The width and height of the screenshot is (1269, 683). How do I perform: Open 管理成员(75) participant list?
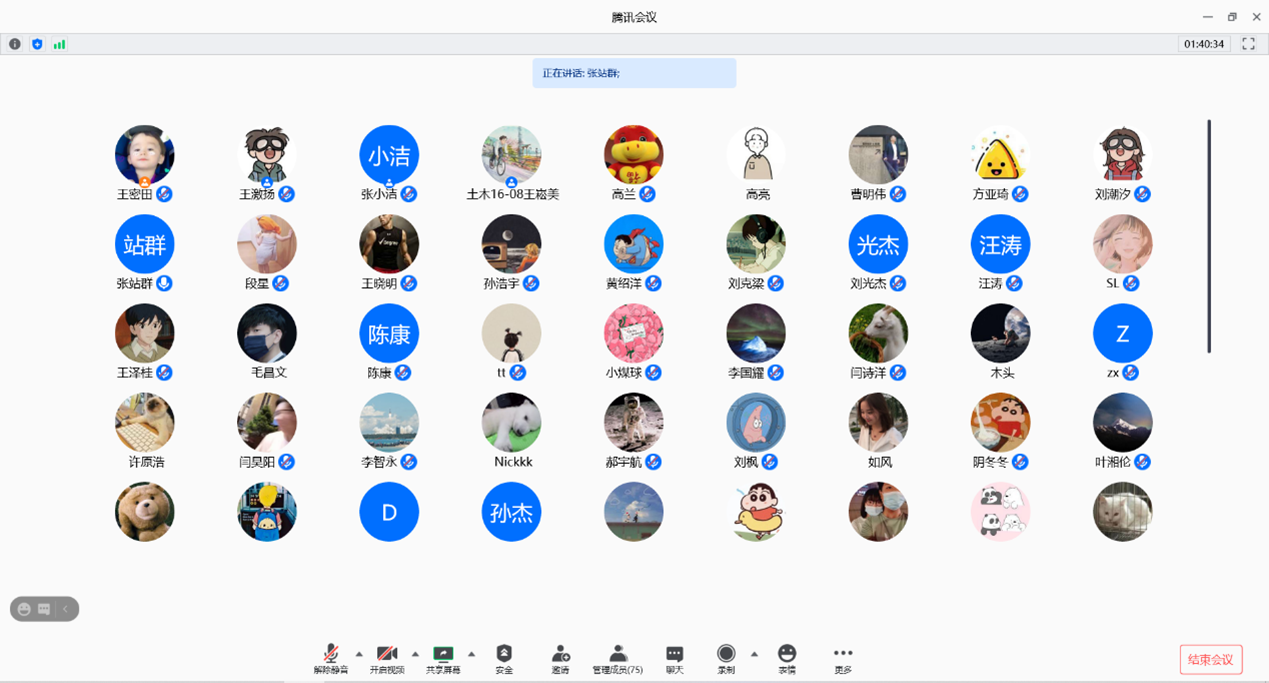618,654
